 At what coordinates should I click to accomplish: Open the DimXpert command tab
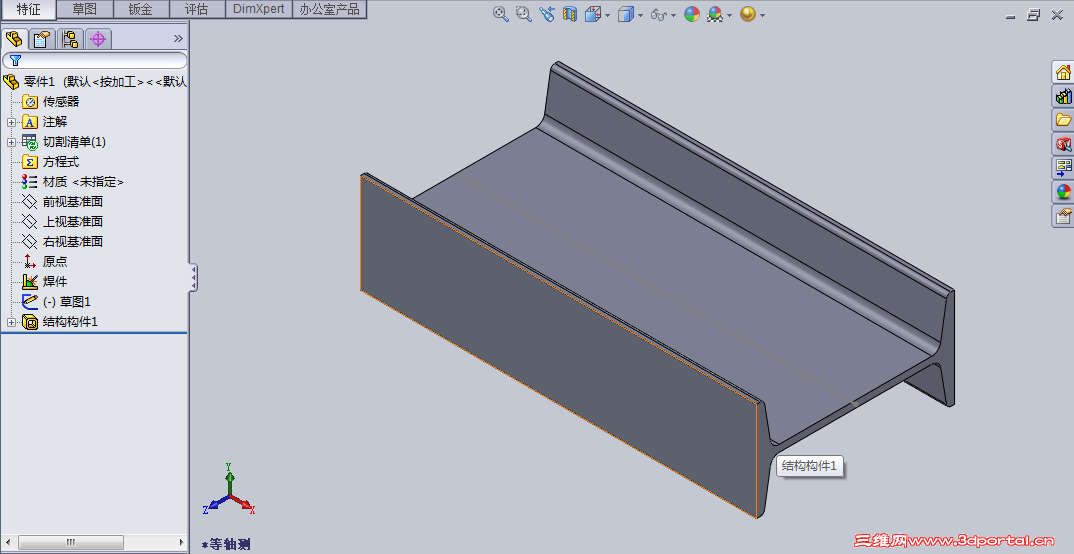tap(259, 9)
